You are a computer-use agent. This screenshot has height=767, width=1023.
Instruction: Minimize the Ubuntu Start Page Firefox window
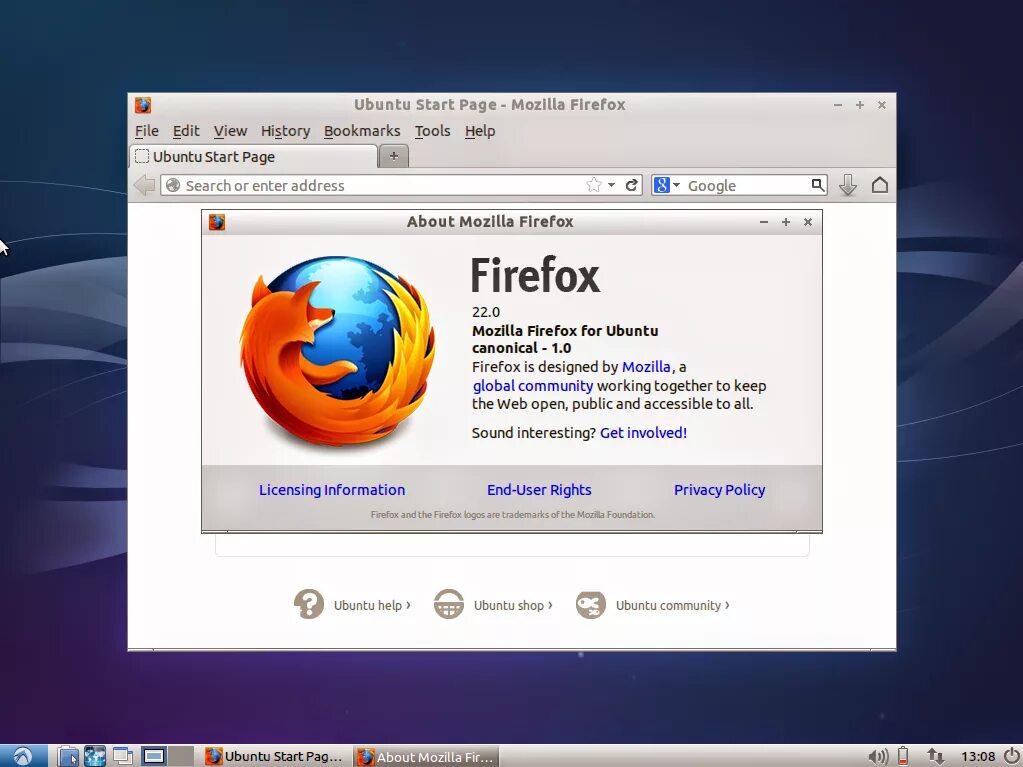838,104
